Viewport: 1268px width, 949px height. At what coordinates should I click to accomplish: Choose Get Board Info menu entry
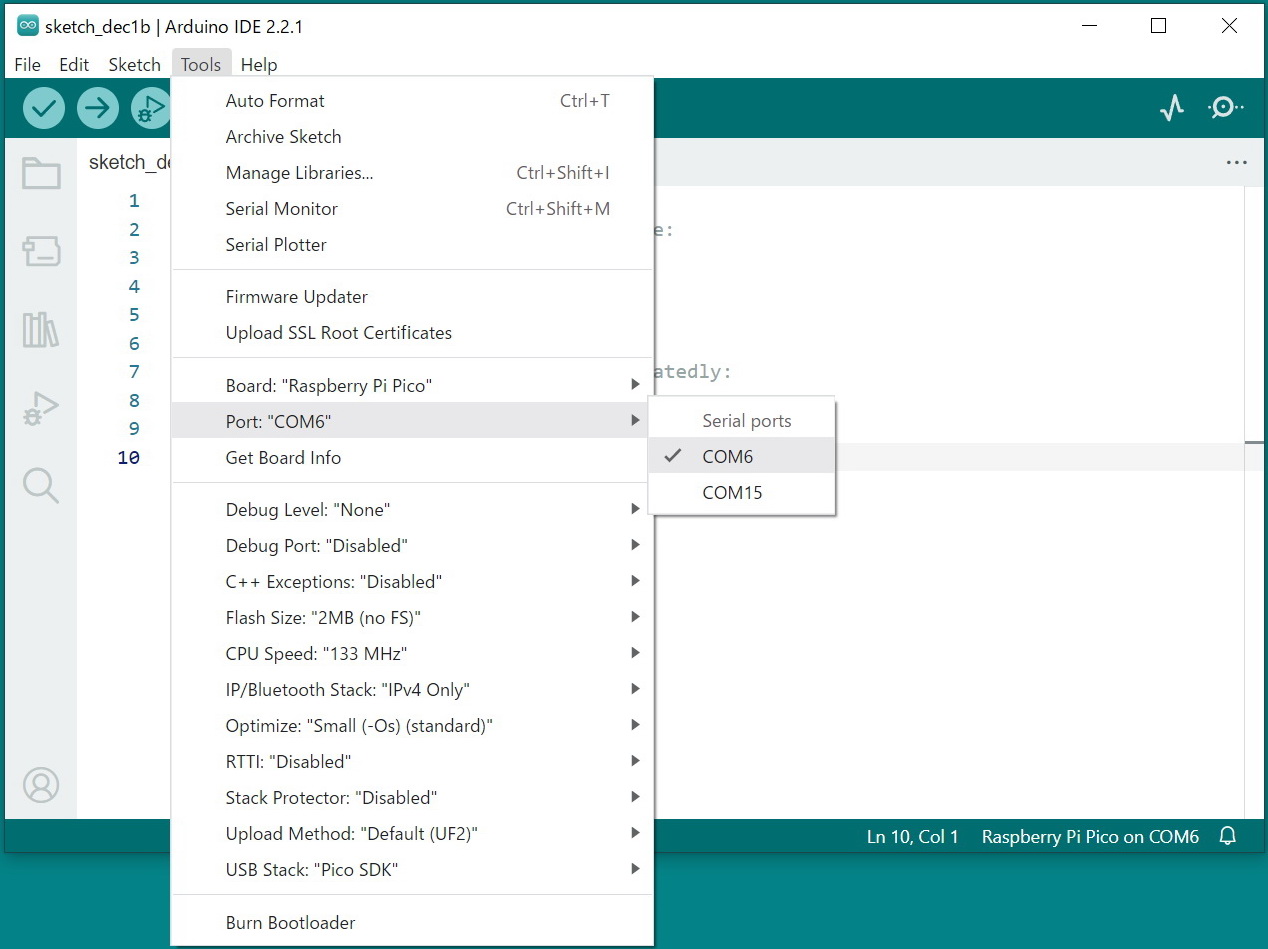(413, 457)
